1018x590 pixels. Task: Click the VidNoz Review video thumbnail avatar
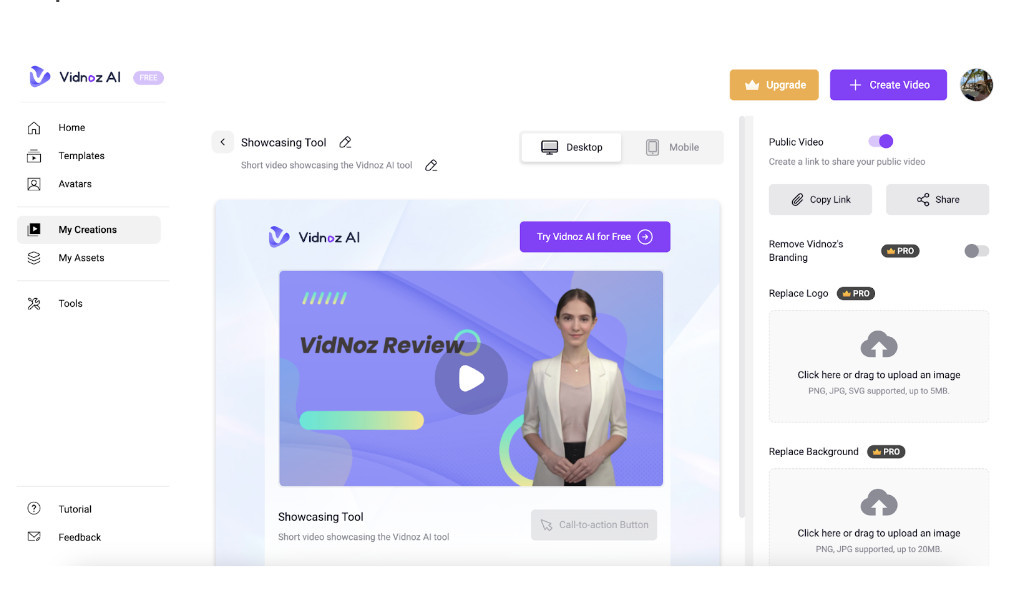[x=576, y=386]
